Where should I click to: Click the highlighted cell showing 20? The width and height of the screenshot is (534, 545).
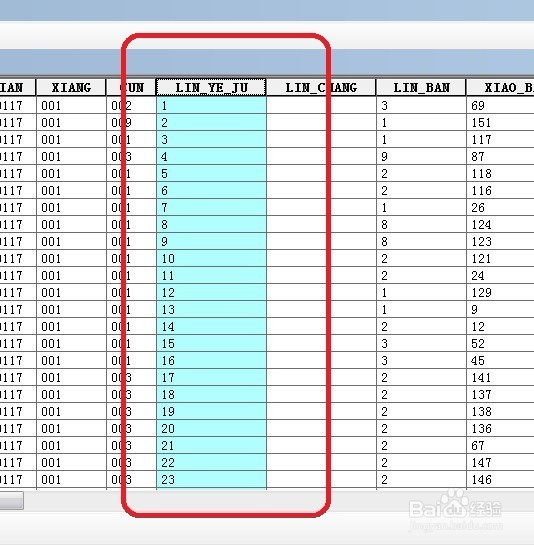tap(211, 429)
